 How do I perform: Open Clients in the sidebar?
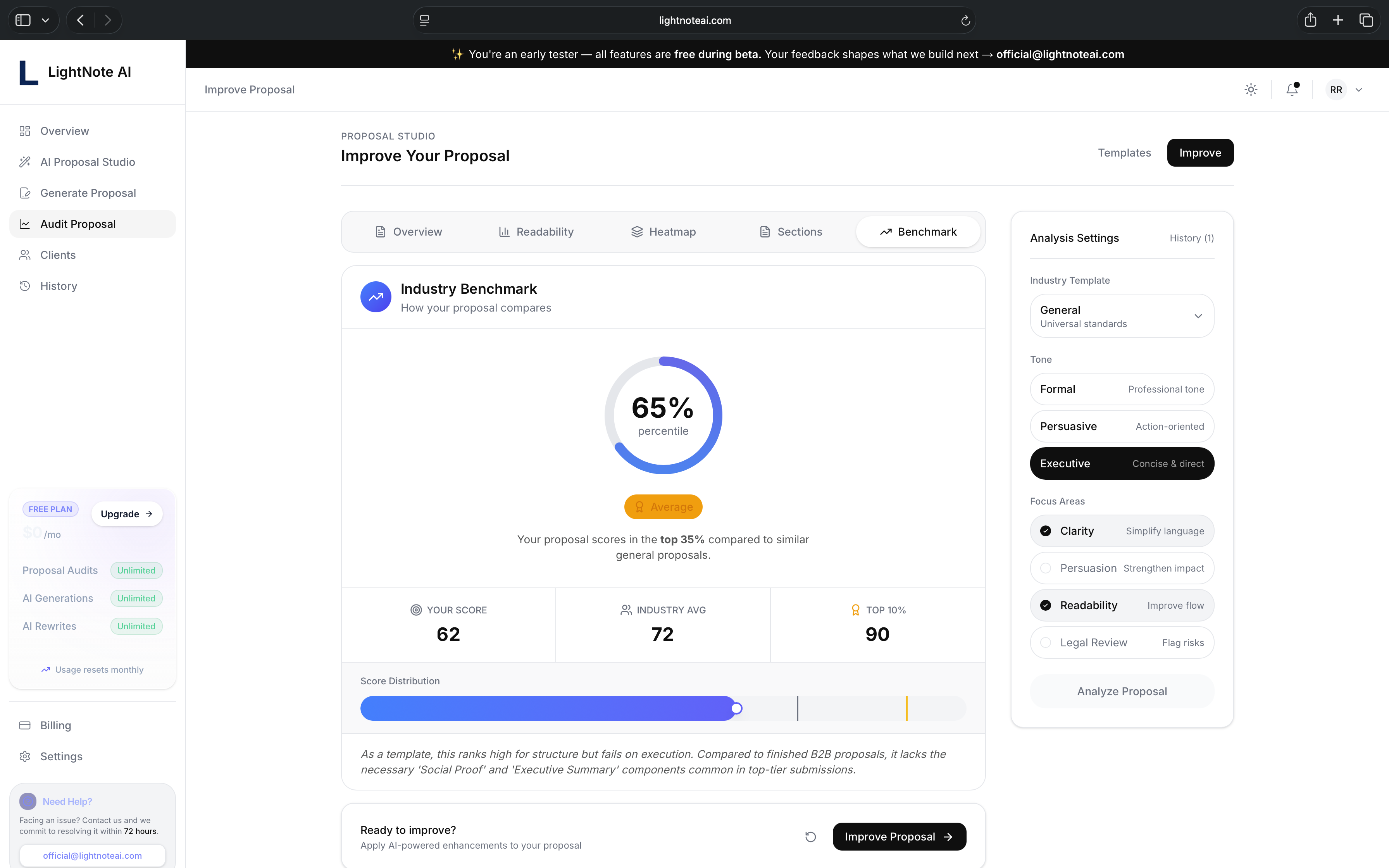57,255
